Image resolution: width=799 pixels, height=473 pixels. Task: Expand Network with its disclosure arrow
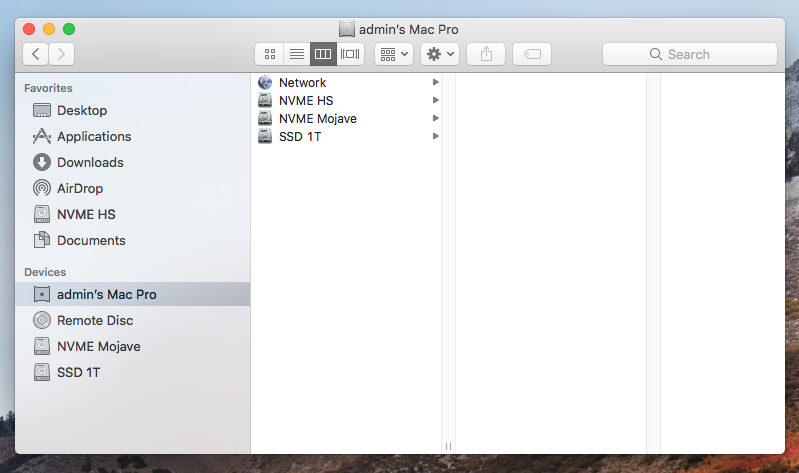pyautogui.click(x=435, y=82)
